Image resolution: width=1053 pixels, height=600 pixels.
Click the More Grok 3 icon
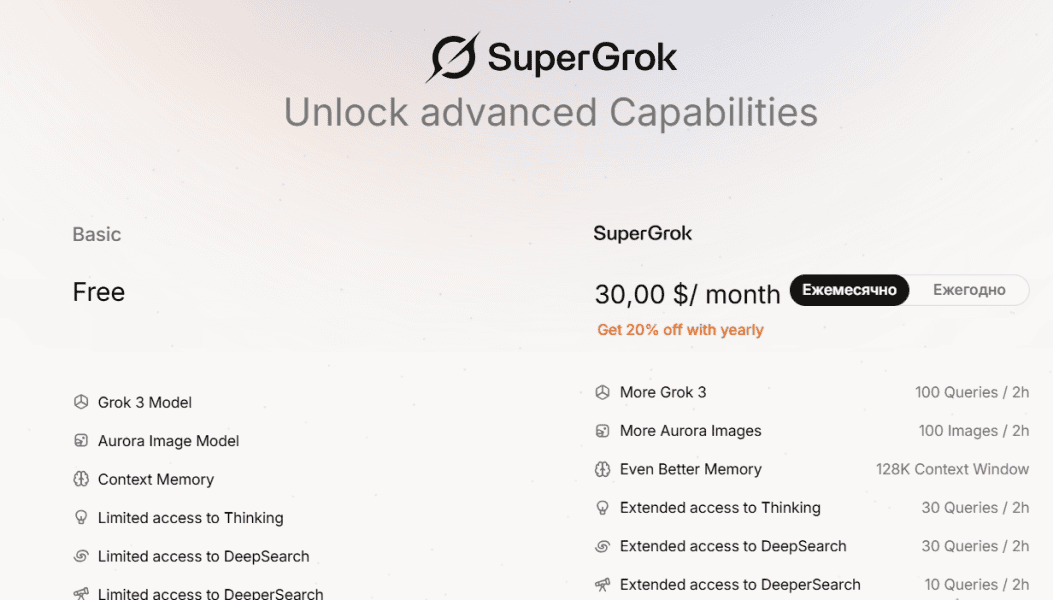(603, 392)
